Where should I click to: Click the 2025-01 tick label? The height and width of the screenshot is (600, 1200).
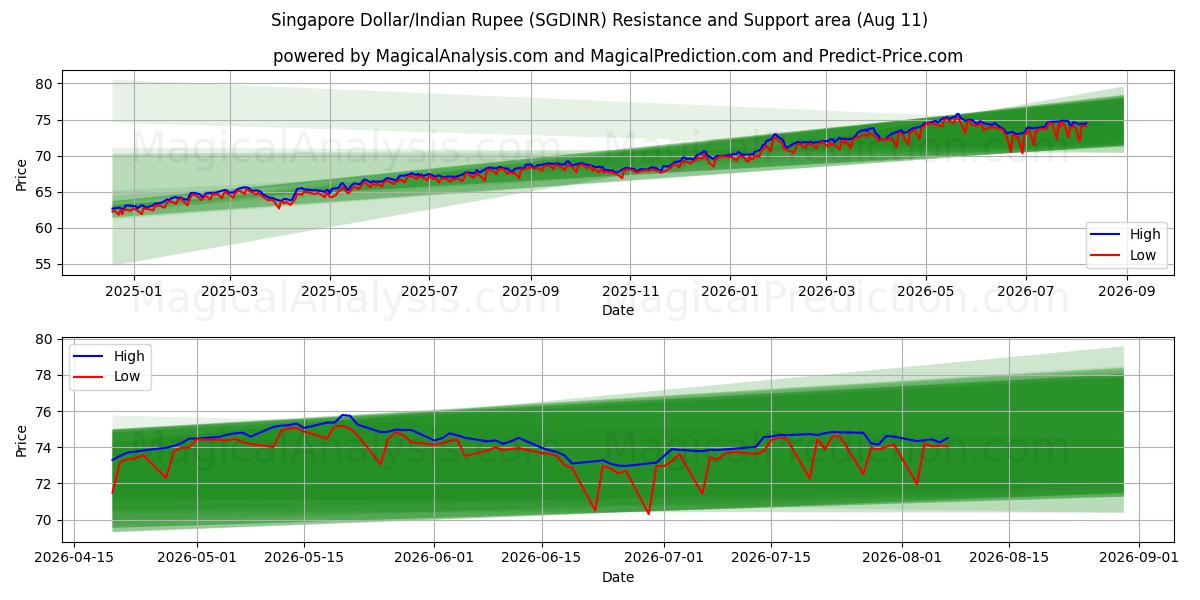tap(133, 291)
